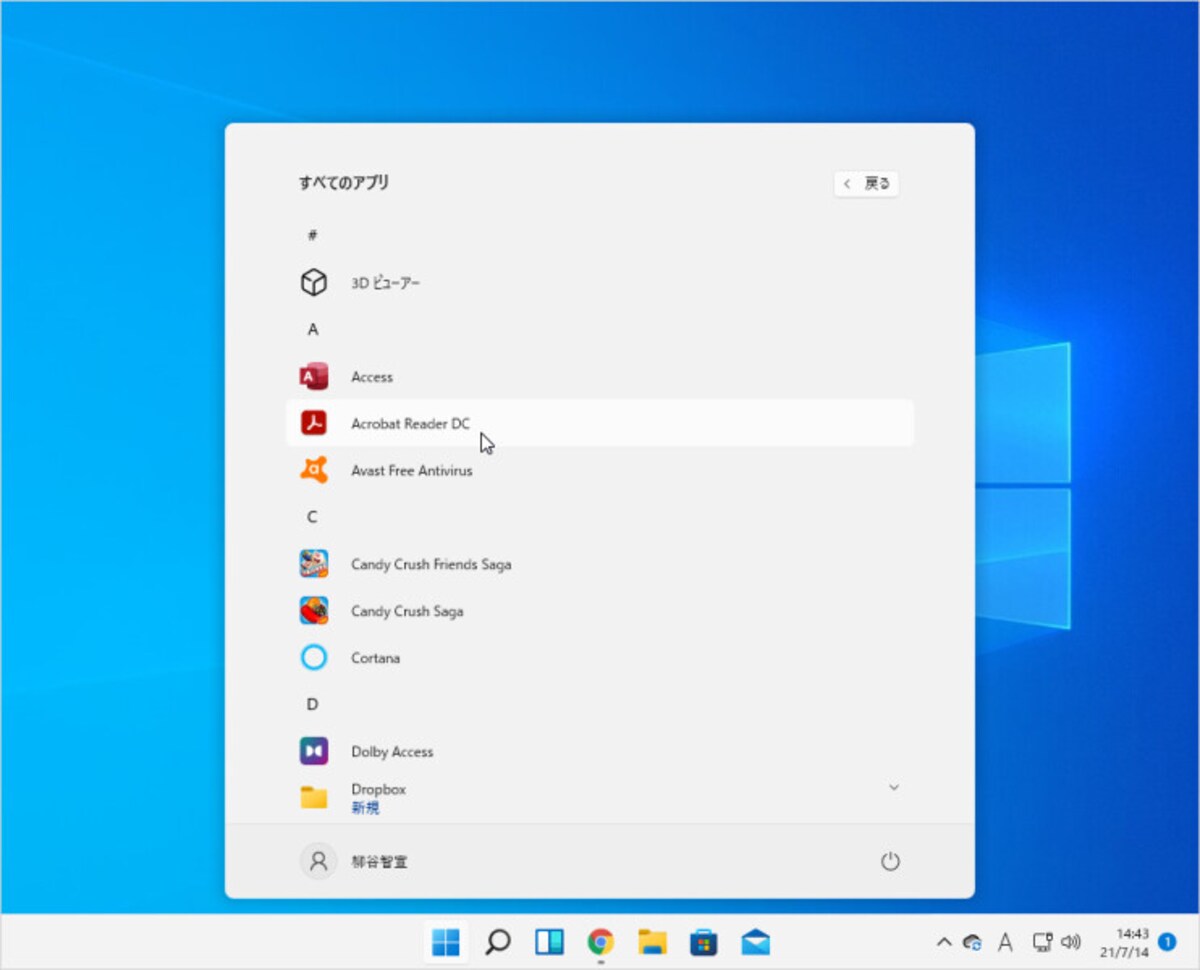Image resolution: width=1200 pixels, height=970 pixels.
Task: Click the 戻る back button
Action: click(x=867, y=184)
